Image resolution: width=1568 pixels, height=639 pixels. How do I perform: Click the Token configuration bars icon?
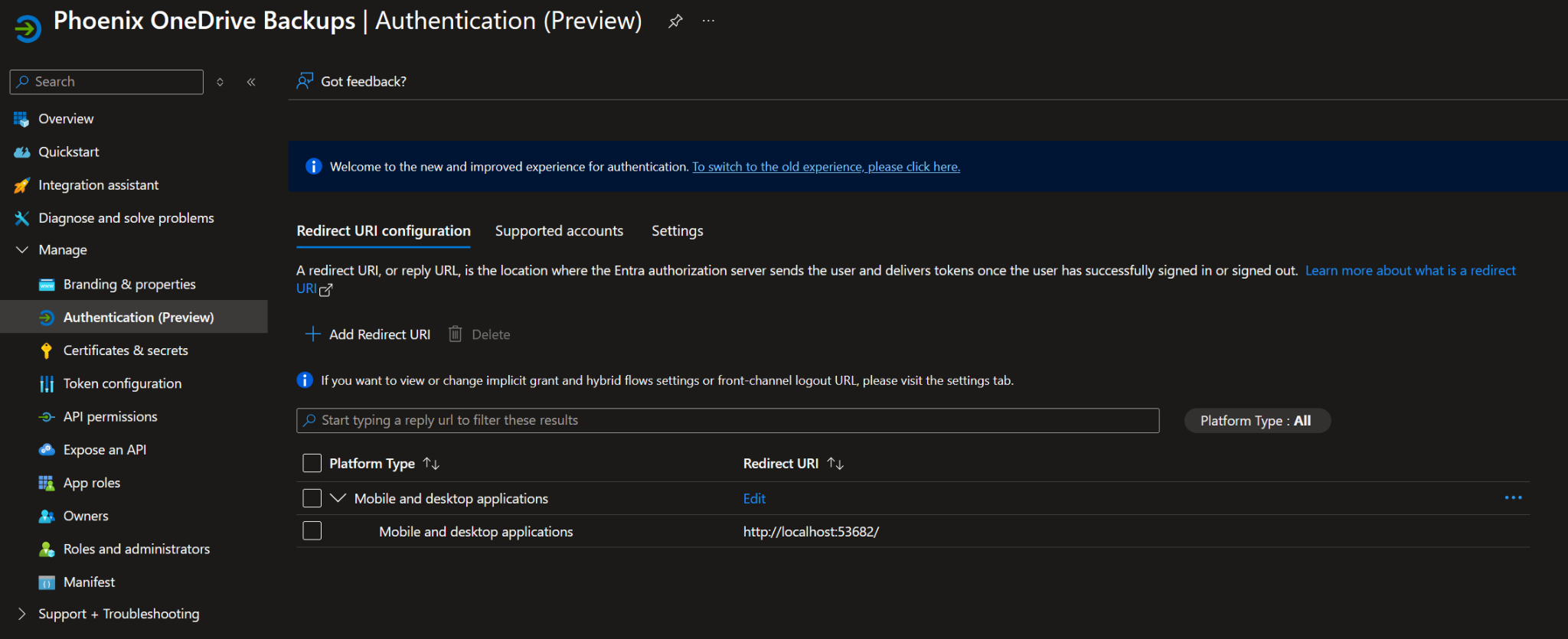point(47,383)
